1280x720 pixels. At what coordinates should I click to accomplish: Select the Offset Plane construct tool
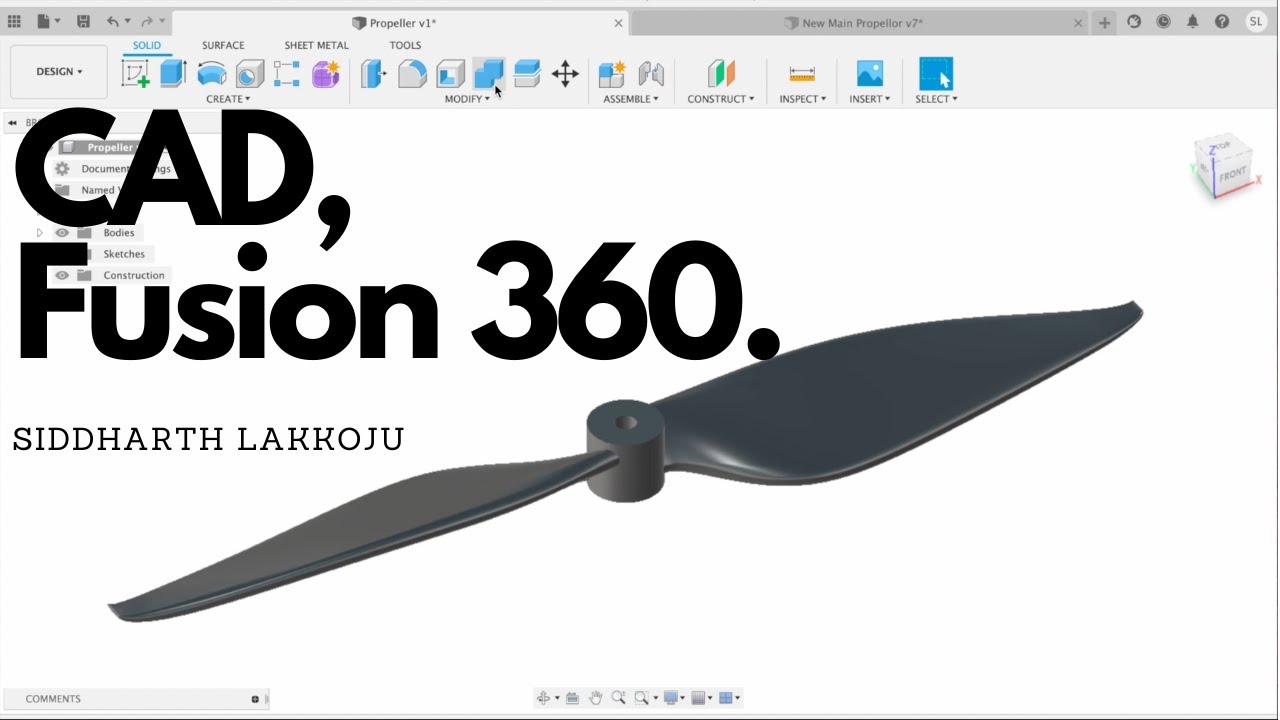[x=721, y=73]
